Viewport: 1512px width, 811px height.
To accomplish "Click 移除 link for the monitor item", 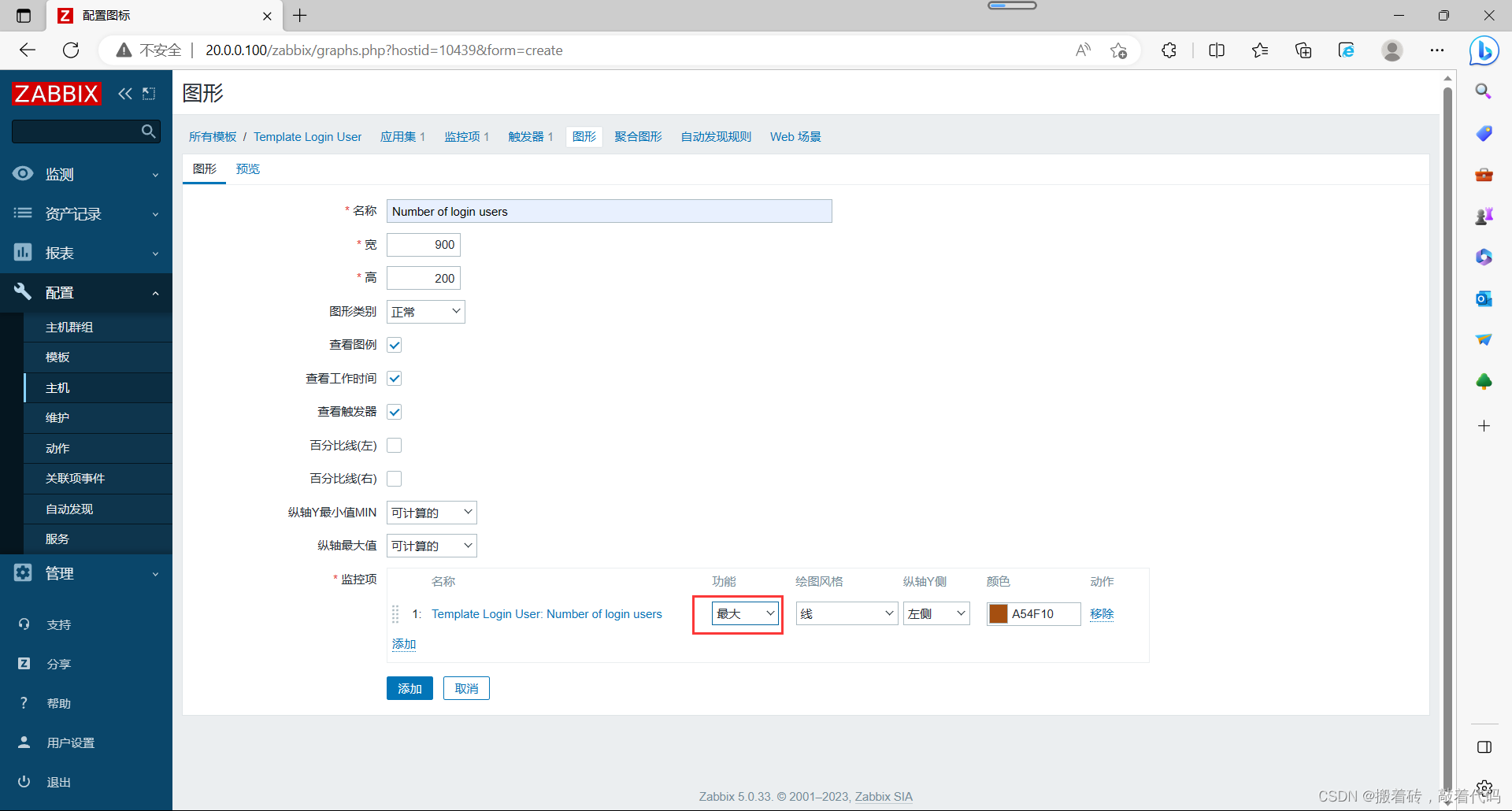I will (1102, 613).
